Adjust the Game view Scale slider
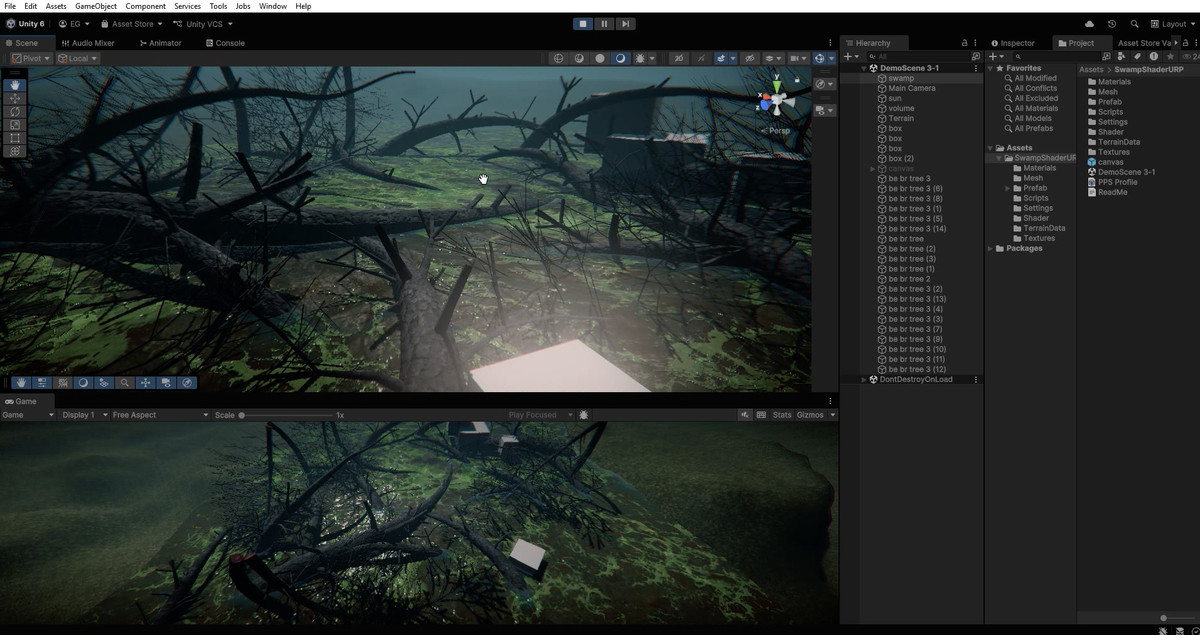 tap(286, 415)
